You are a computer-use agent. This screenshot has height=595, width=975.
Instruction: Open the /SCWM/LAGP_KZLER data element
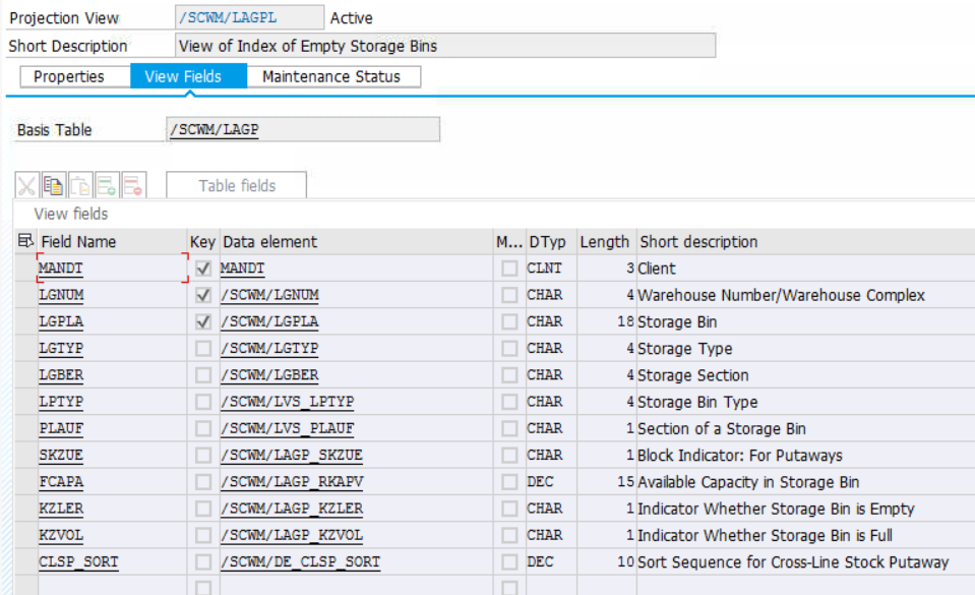292,509
